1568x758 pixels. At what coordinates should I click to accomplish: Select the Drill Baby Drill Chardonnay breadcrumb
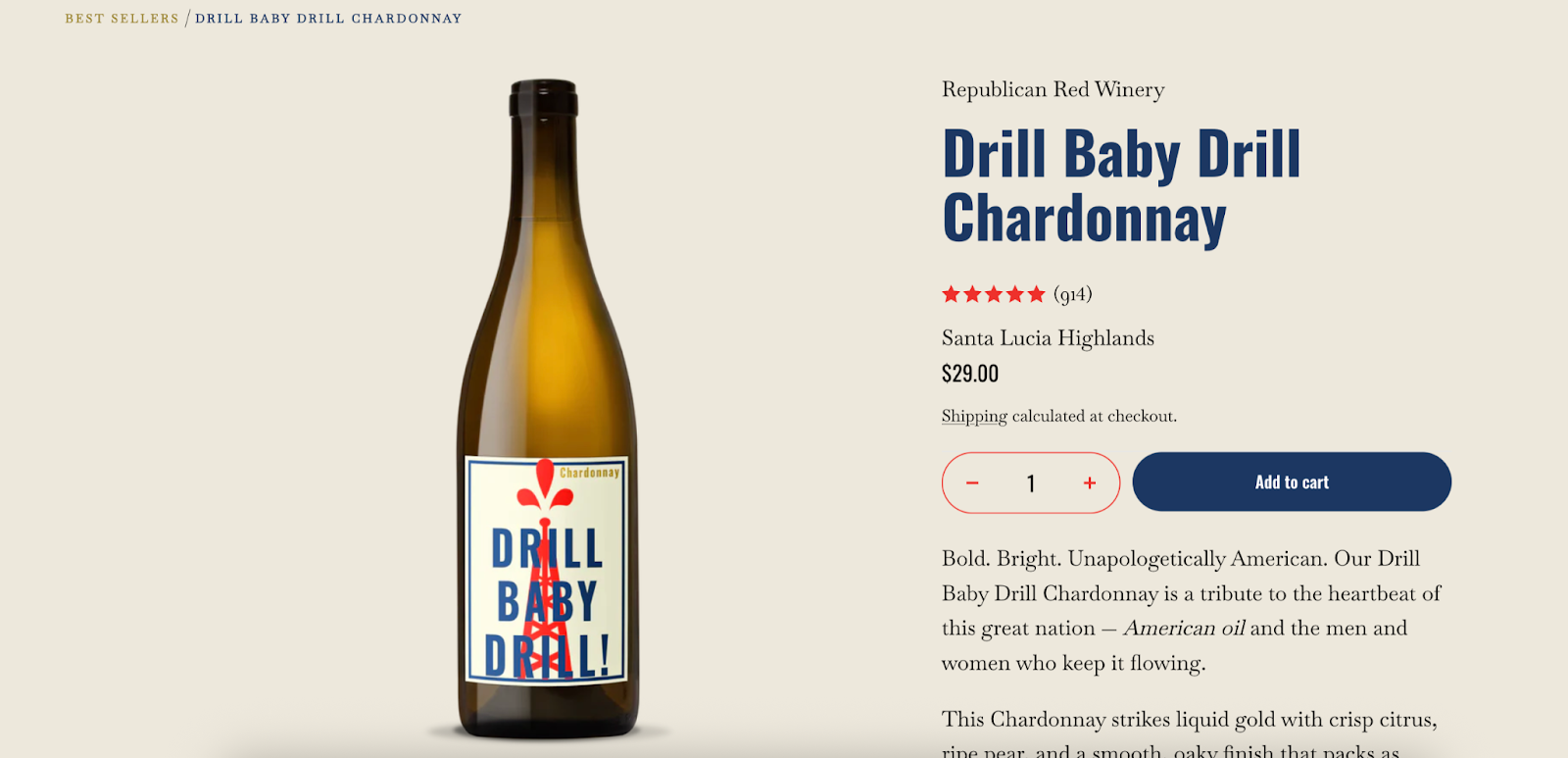coord(328,19)
